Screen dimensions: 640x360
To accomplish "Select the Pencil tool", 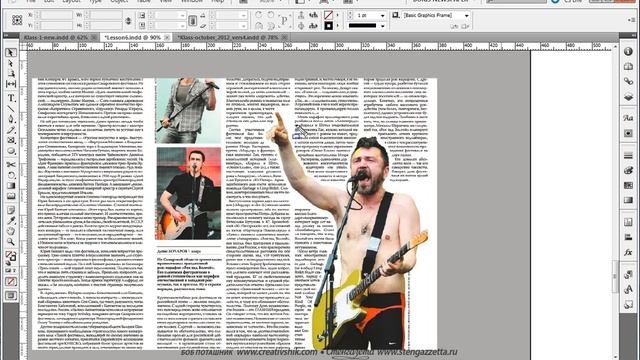I will [x=11, y=130].
